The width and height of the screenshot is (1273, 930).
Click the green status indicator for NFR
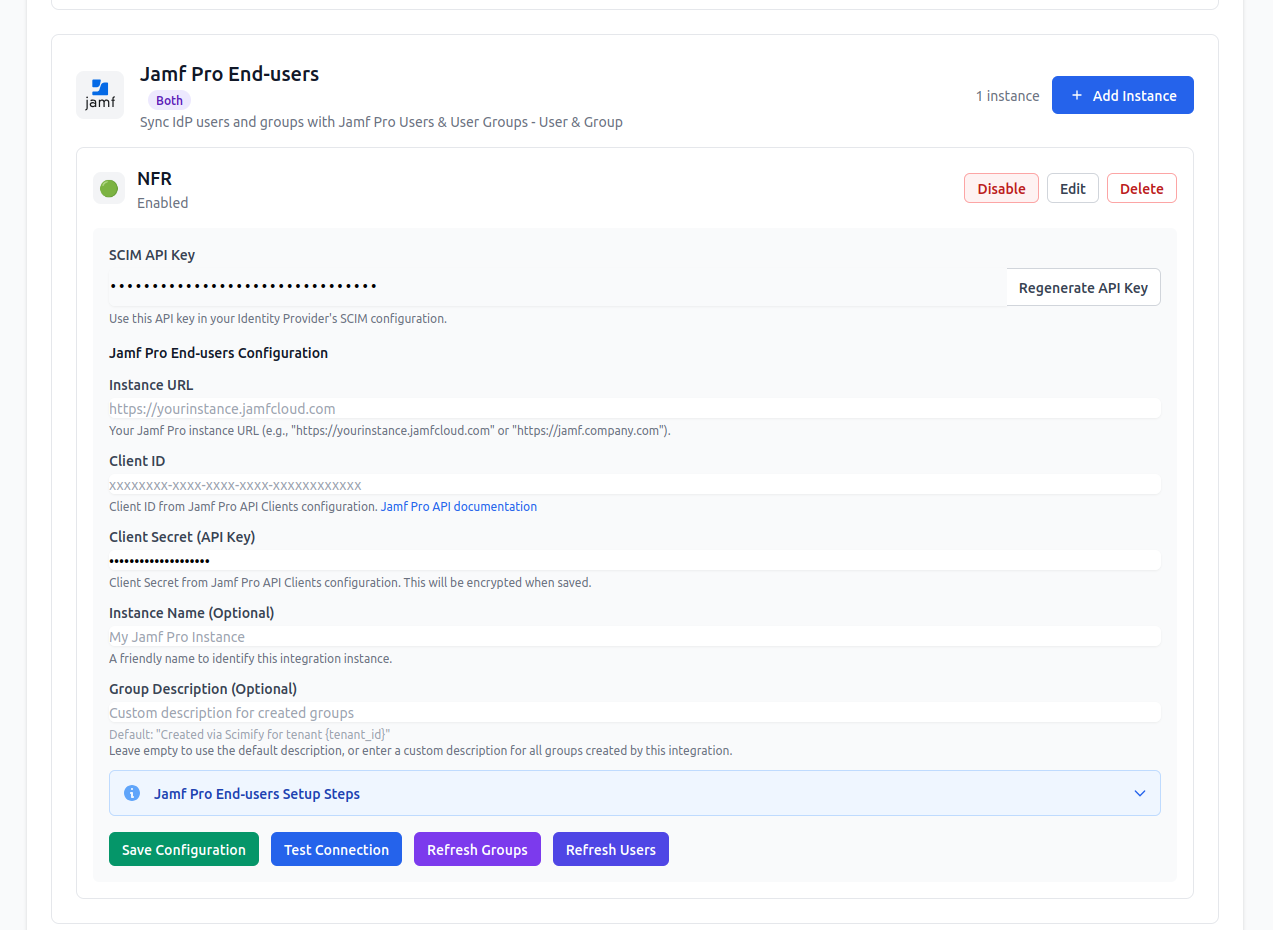(x=109, y=188)
